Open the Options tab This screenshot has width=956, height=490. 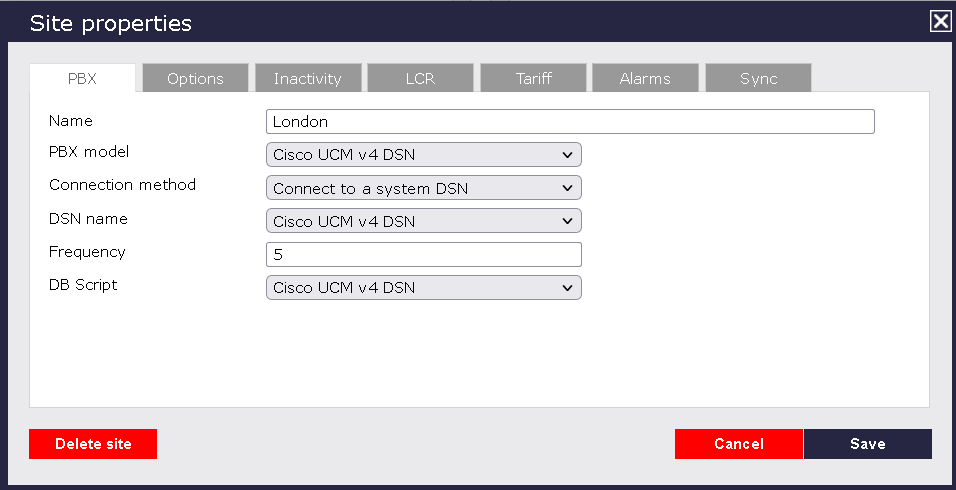tap(195, 78)
